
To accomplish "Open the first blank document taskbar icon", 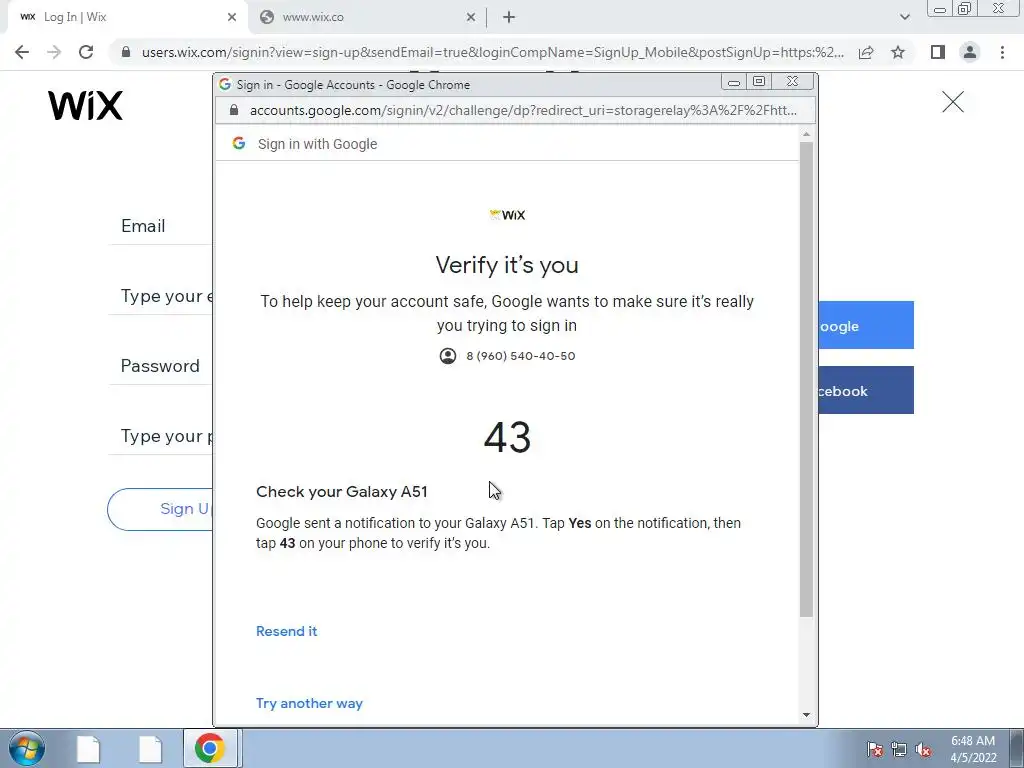I will [88, 749].
